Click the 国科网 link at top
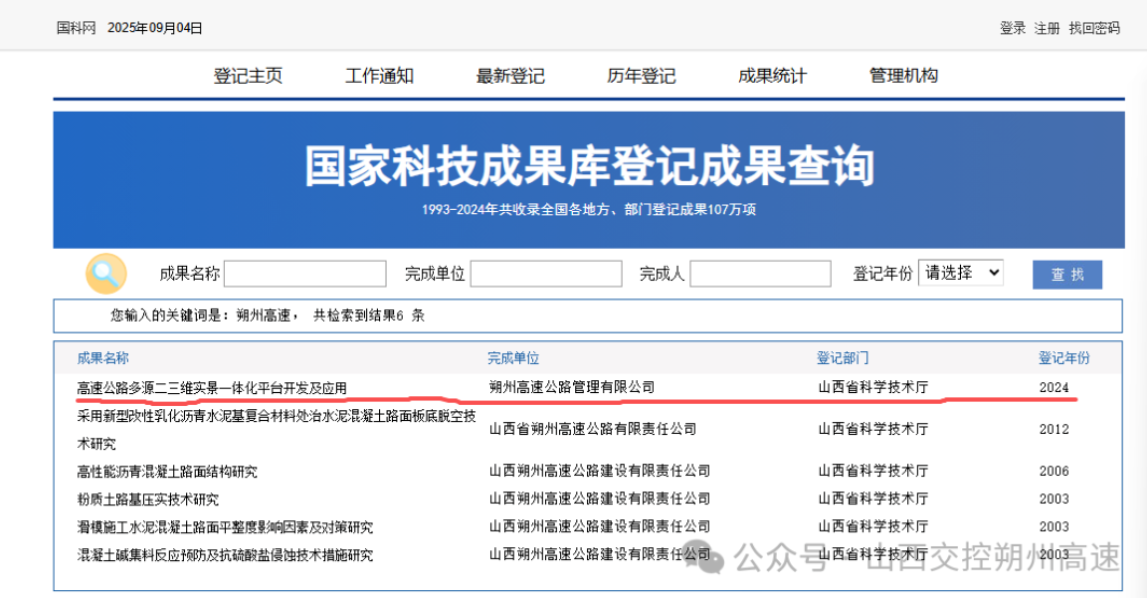 tap(76, 28)
